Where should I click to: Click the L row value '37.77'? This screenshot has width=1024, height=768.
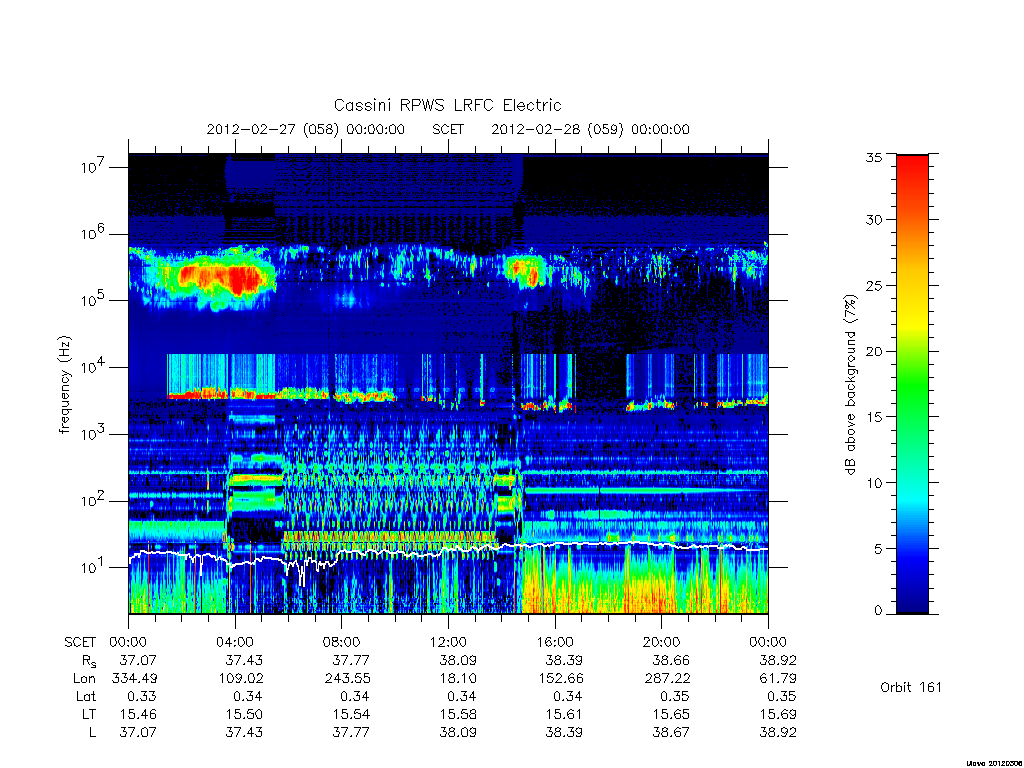[x=351, y=733]
